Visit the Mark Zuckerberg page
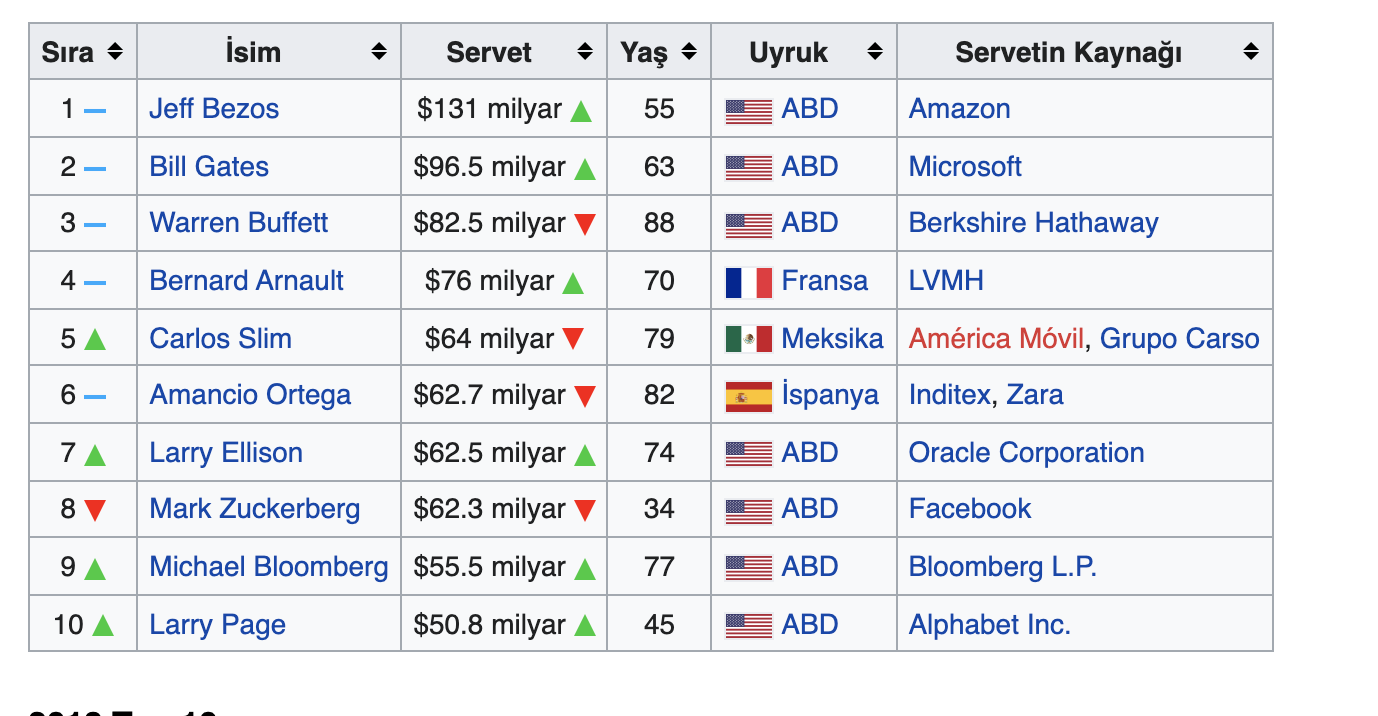Image resolution: width=1378 pixels, height=716 pixels. tap(254, 509)
